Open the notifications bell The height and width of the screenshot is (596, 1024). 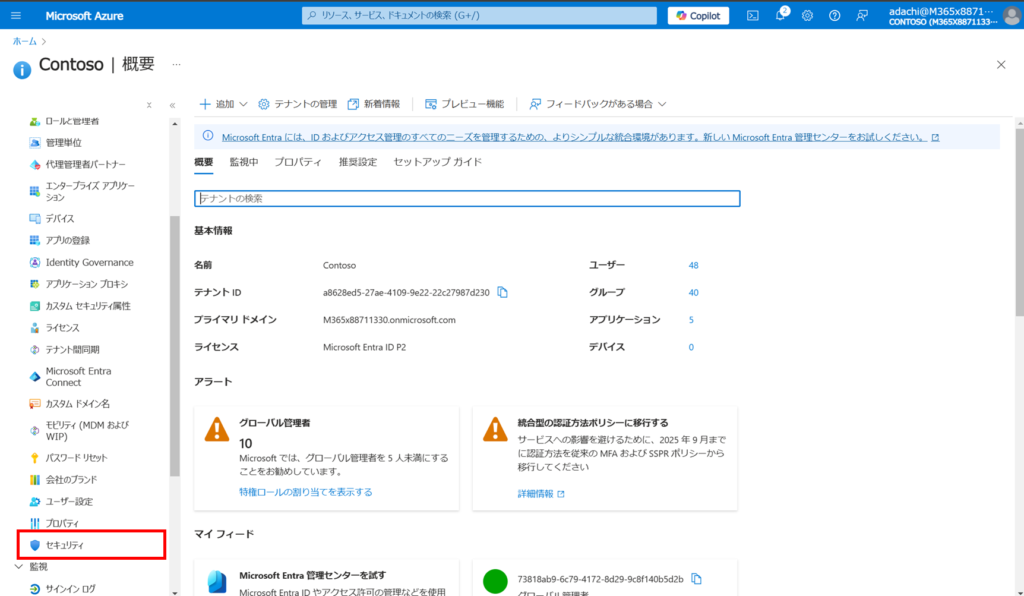tap(780, 16)
